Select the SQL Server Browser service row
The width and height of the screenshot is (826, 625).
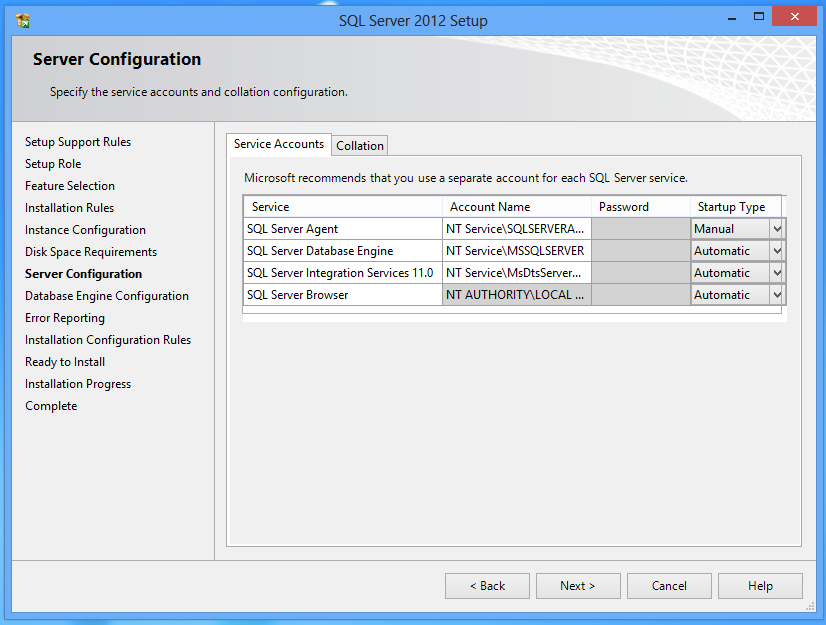point(343,295)
